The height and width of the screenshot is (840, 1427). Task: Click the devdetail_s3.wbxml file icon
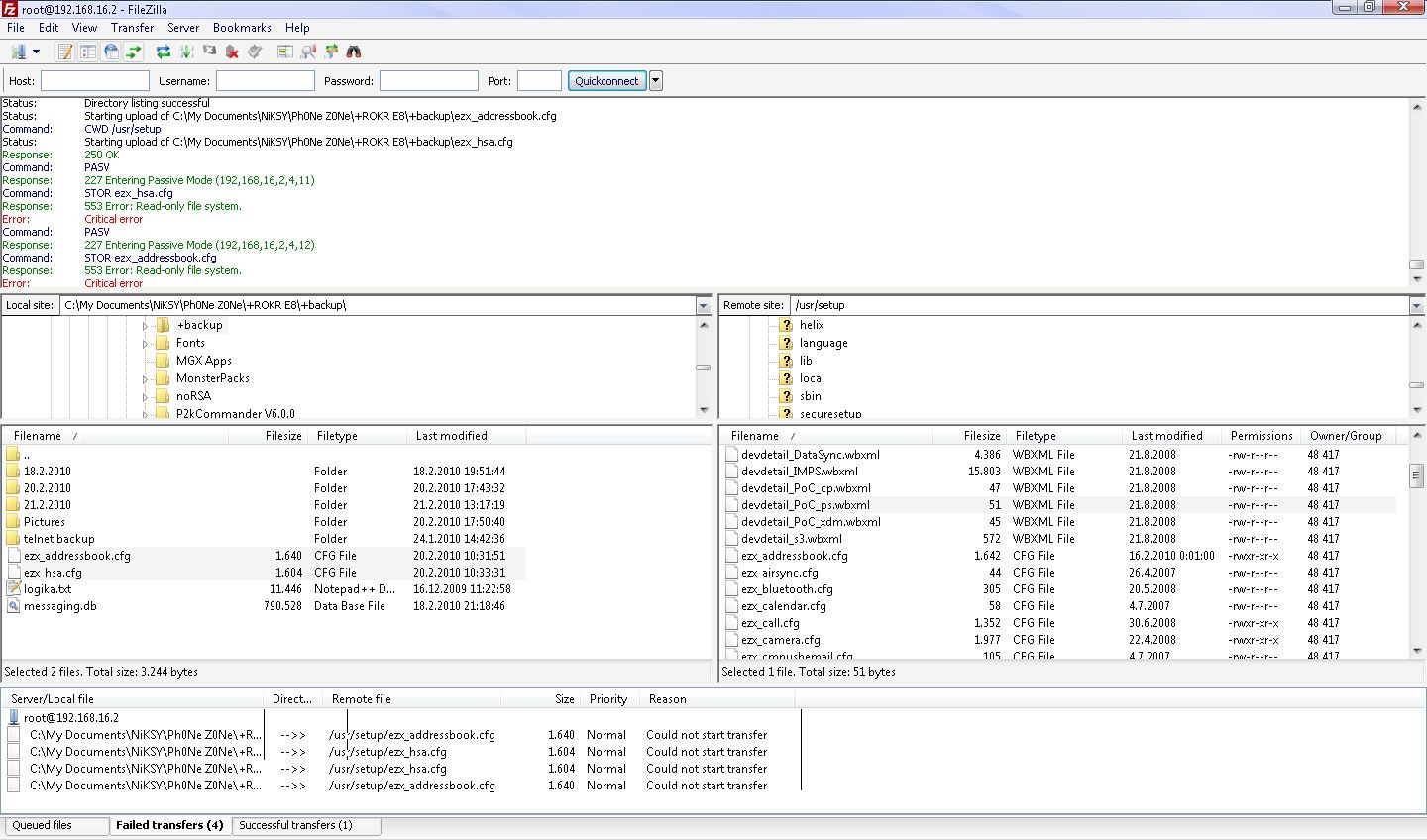coord(732,538)
